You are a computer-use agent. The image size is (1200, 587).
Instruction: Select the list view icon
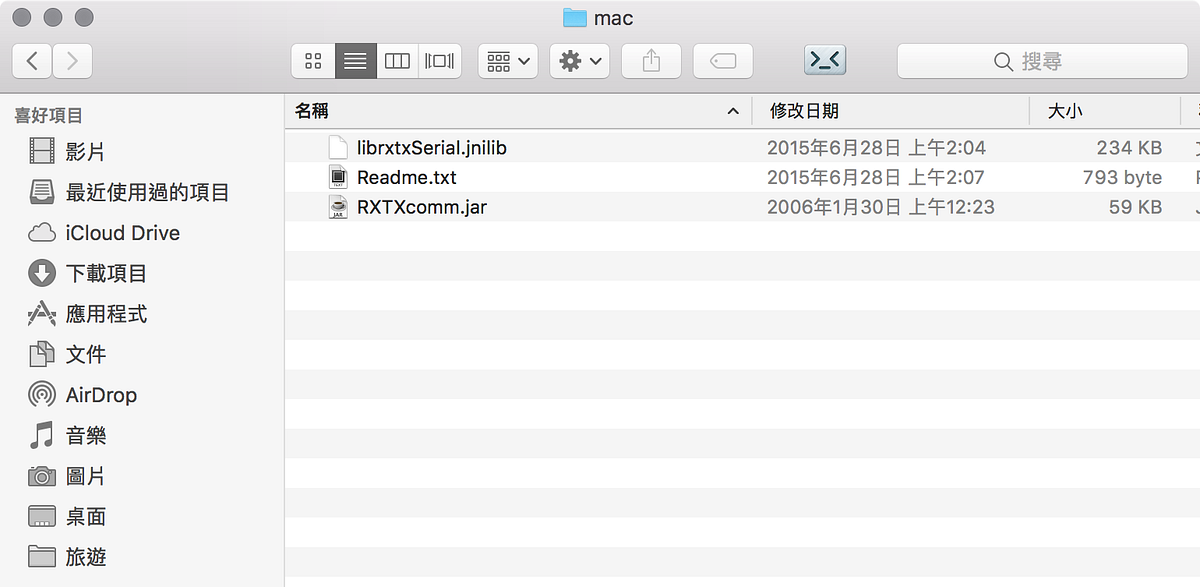[354, 60]
